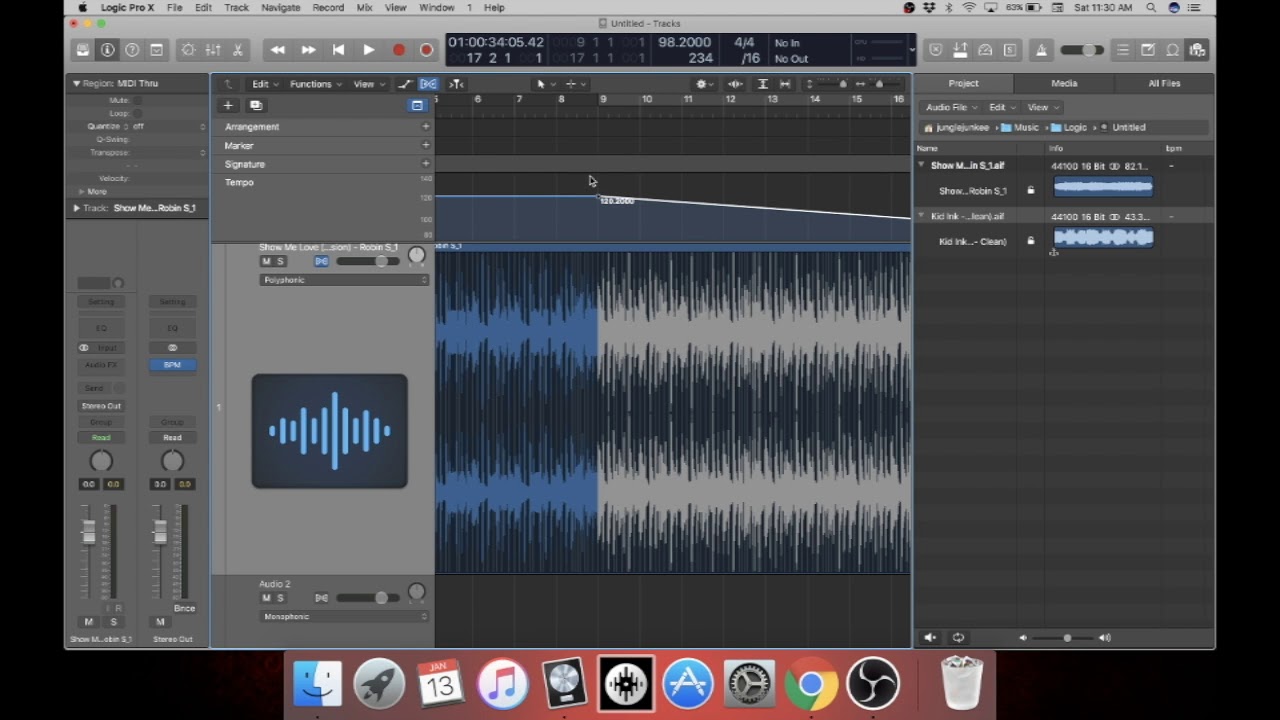1280x720 pixels.
Task: Expand the Track Show Me...Robin S_1 inspector
Action: 76,208
